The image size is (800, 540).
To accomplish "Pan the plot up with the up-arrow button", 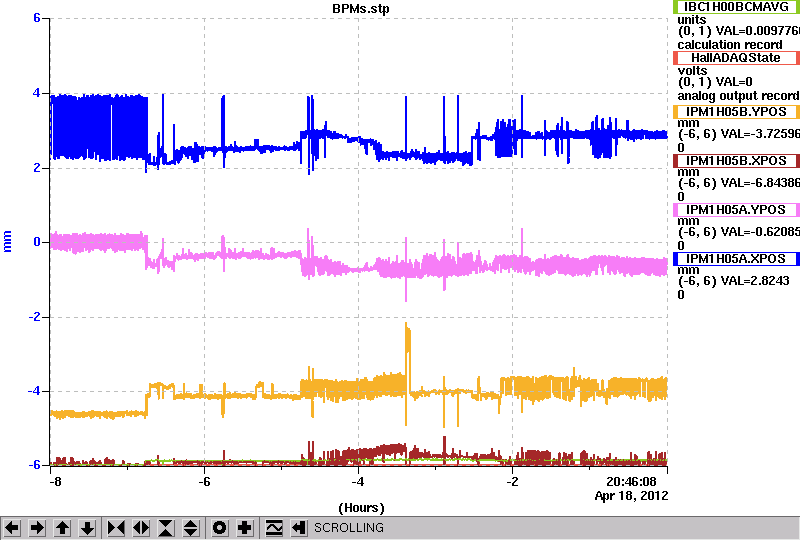I will (x=62, y=528).
